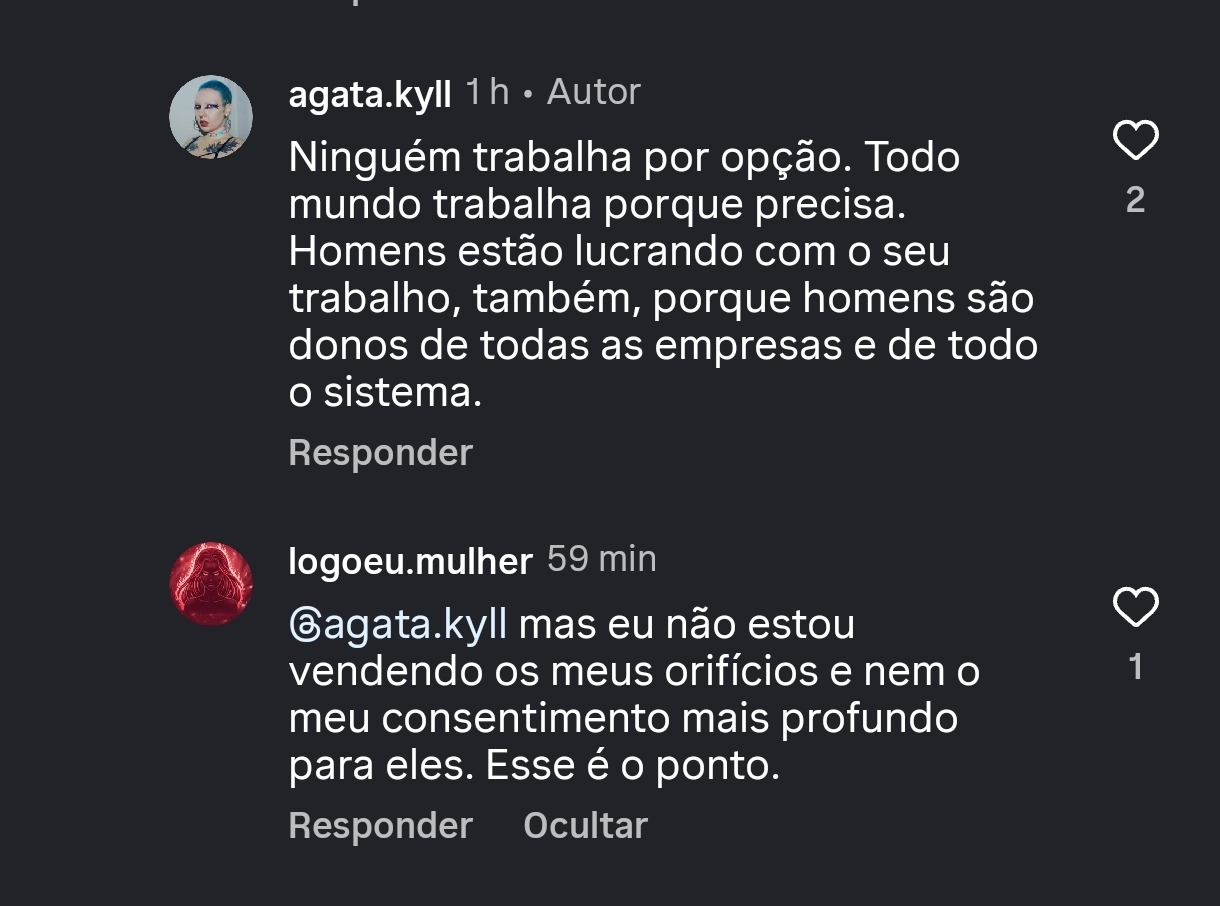This screenshot has width=1220, height=906.
Task: View the like count of 2
Action: click(1135, 201)
